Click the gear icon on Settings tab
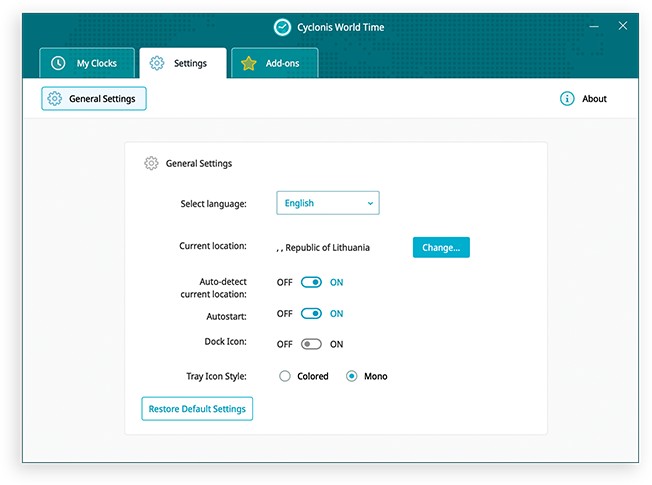This screenshot has height=485, width=652. pyautogui.click(x=157, y=63)
